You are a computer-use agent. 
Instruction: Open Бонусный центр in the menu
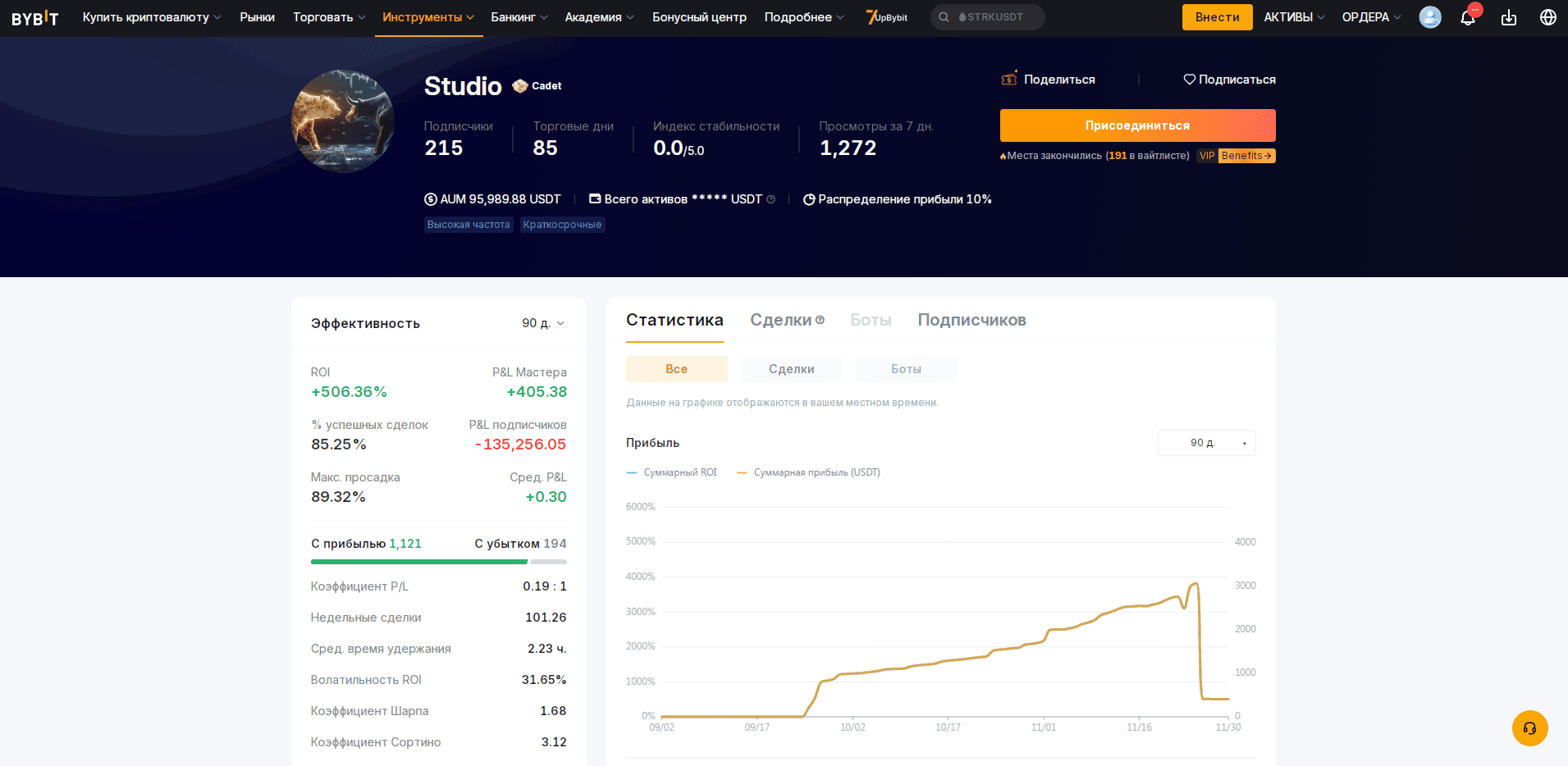699,17
